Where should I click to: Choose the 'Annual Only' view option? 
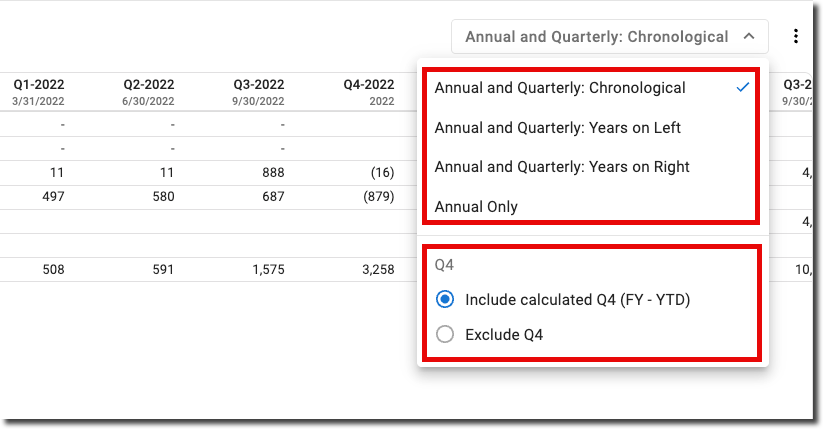pos(476,207)
